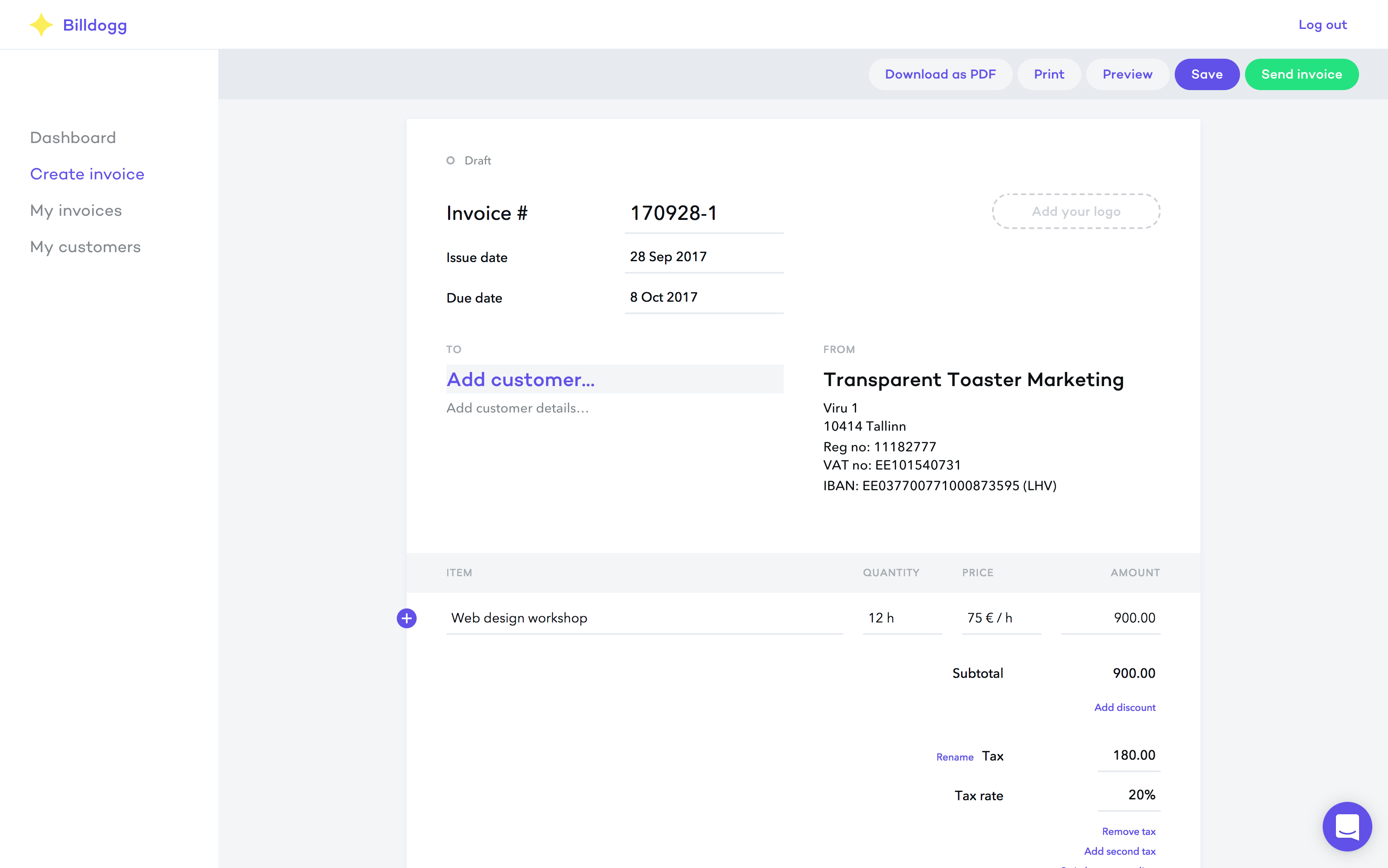The image size is (1388, 868).
Task: Open the chat support bubble icon
Action: [1347, 826]
